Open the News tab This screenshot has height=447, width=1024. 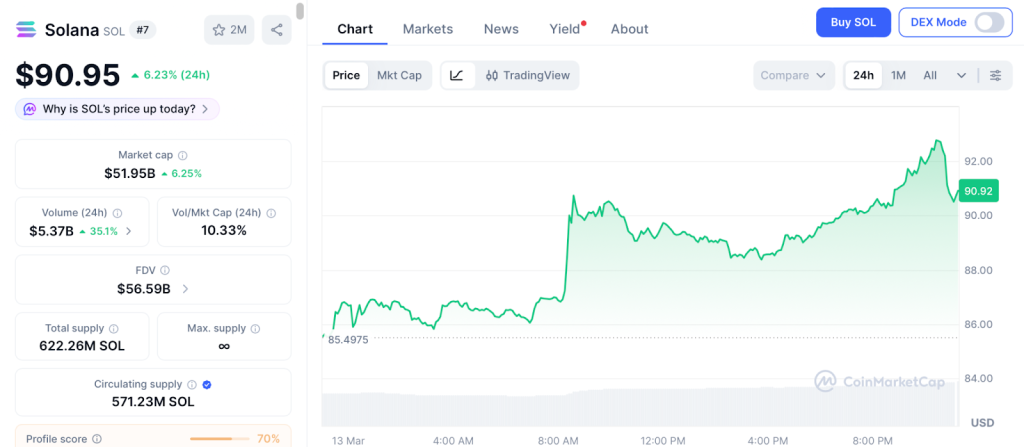point(501,29)
